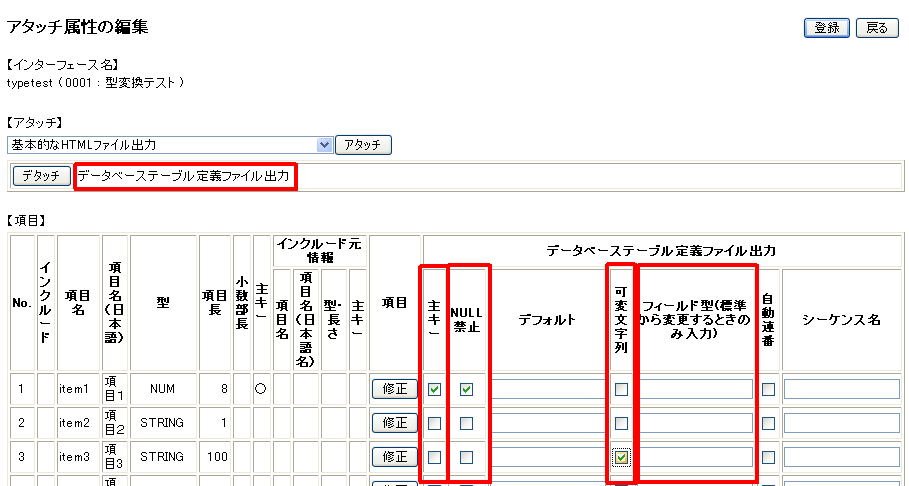Check 自動連番 checkbox for item1

point(768,390)
